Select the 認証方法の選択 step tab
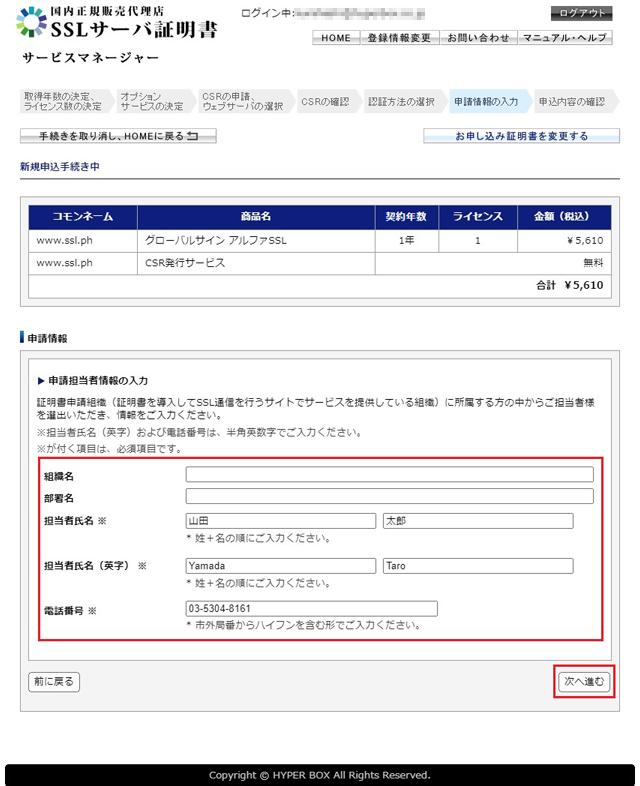The width and height of the screenshot is (640, 786). pyautogui.click(x=400, y=102)
